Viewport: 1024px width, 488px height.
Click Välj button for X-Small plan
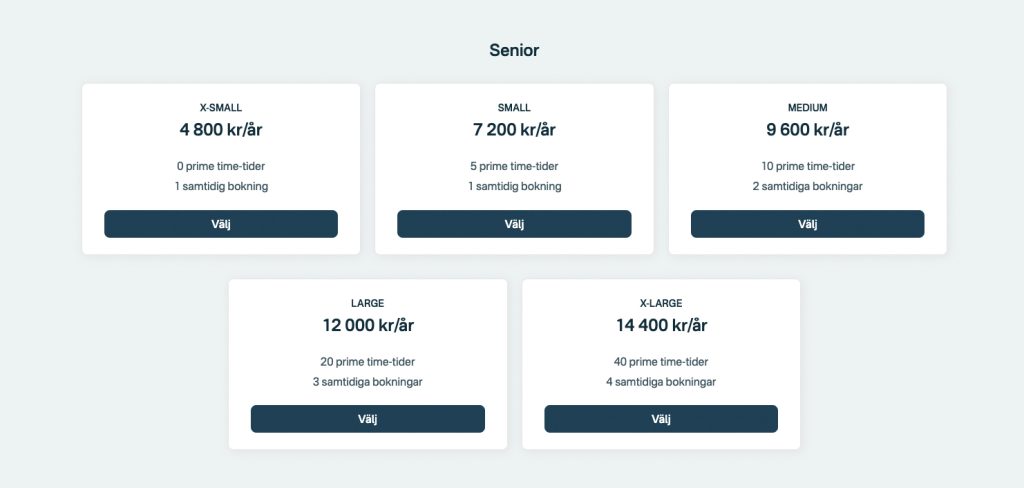220,224
